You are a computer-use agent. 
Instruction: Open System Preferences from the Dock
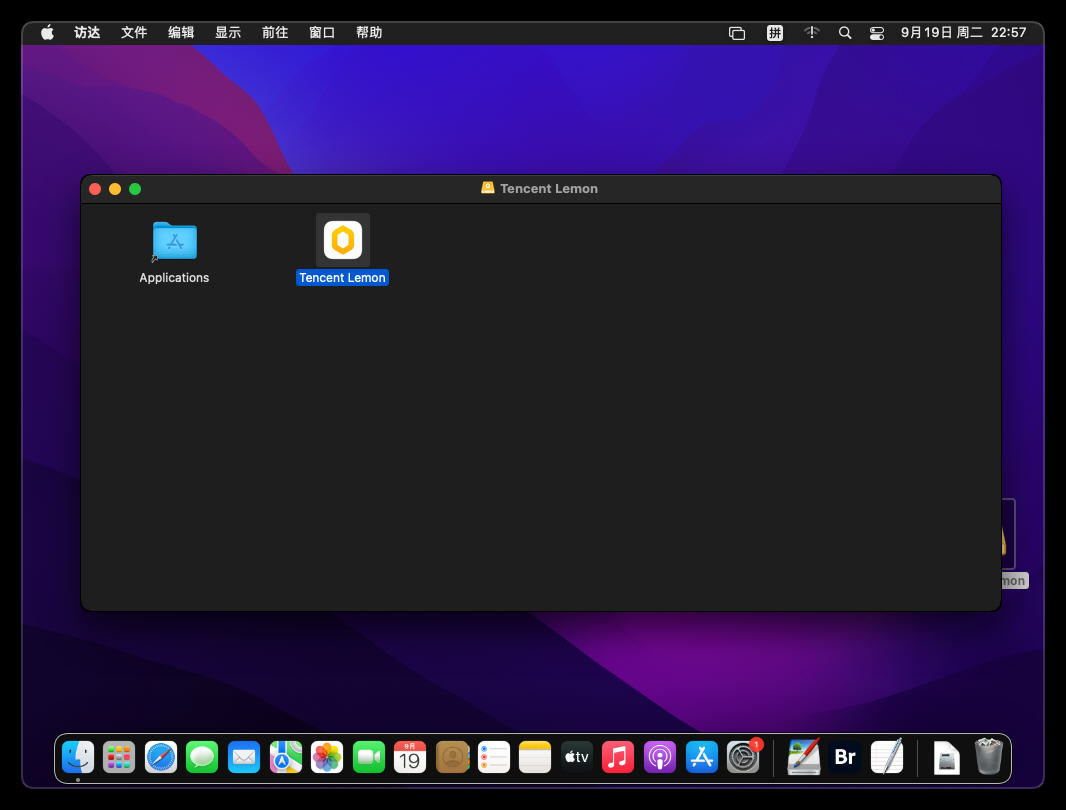pyautogui.click(x=743, y=757)
